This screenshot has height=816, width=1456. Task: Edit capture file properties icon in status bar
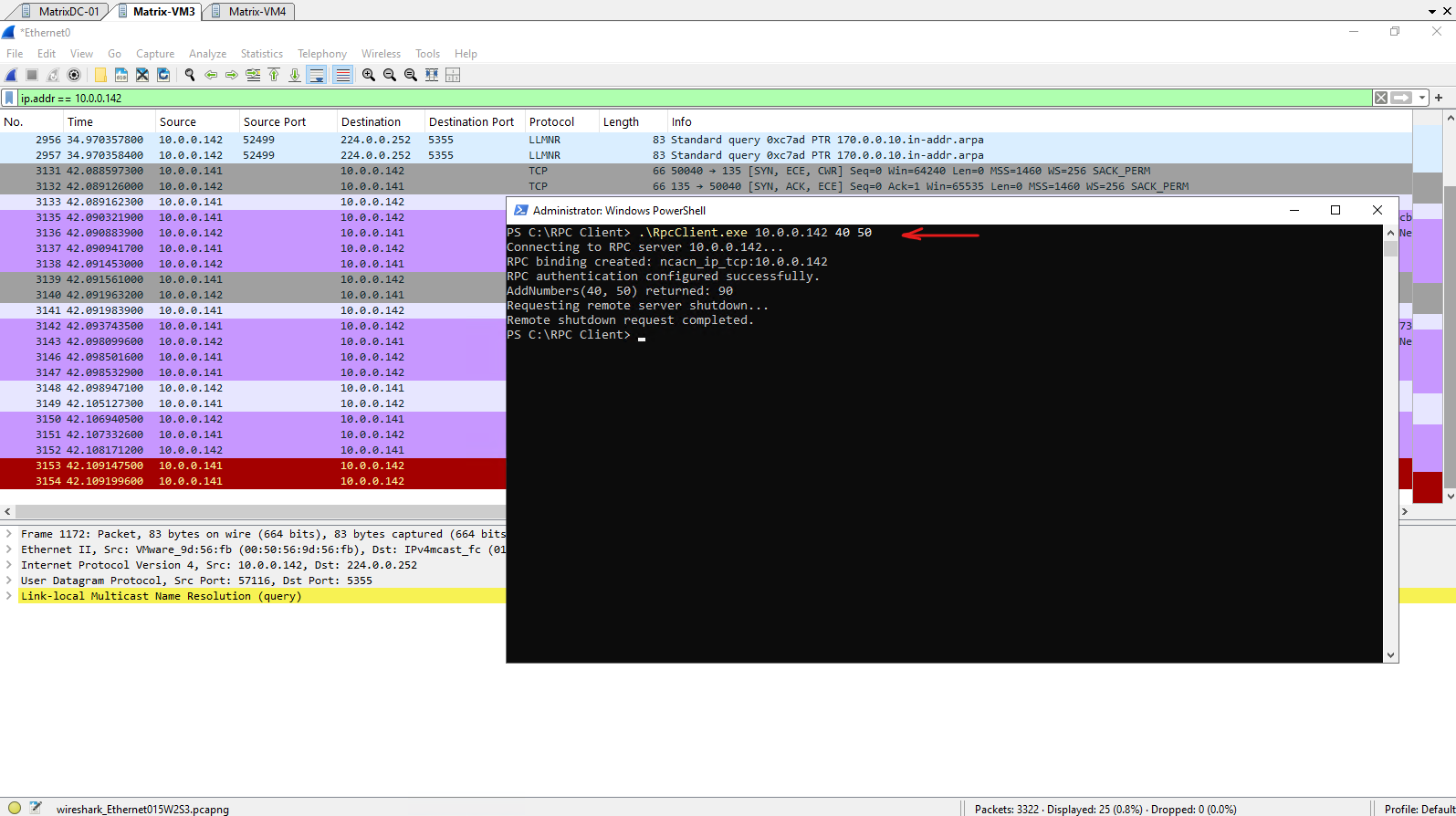[x=36, y=808]
